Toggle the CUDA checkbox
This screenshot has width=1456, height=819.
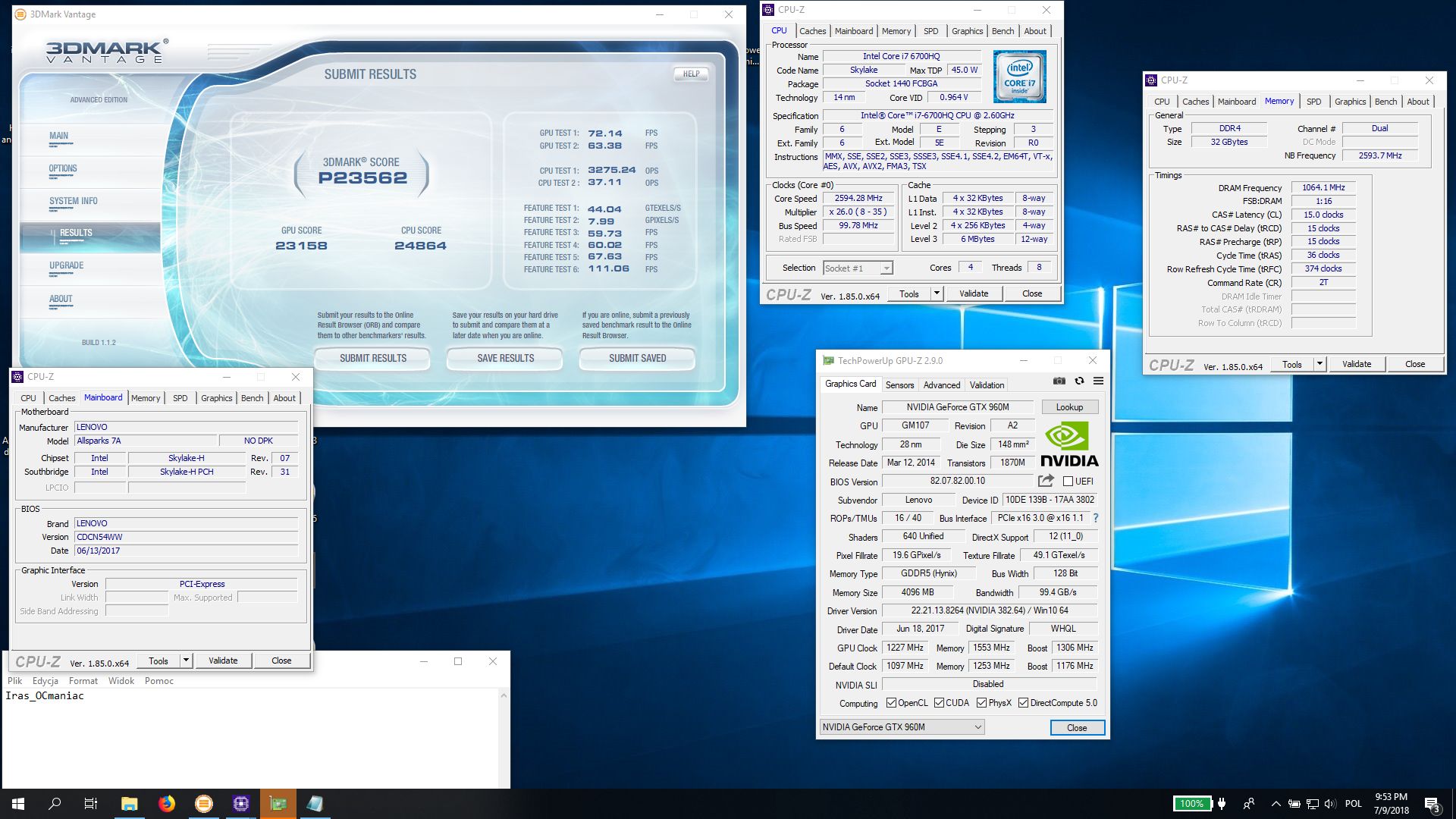[x=939, y=703]
